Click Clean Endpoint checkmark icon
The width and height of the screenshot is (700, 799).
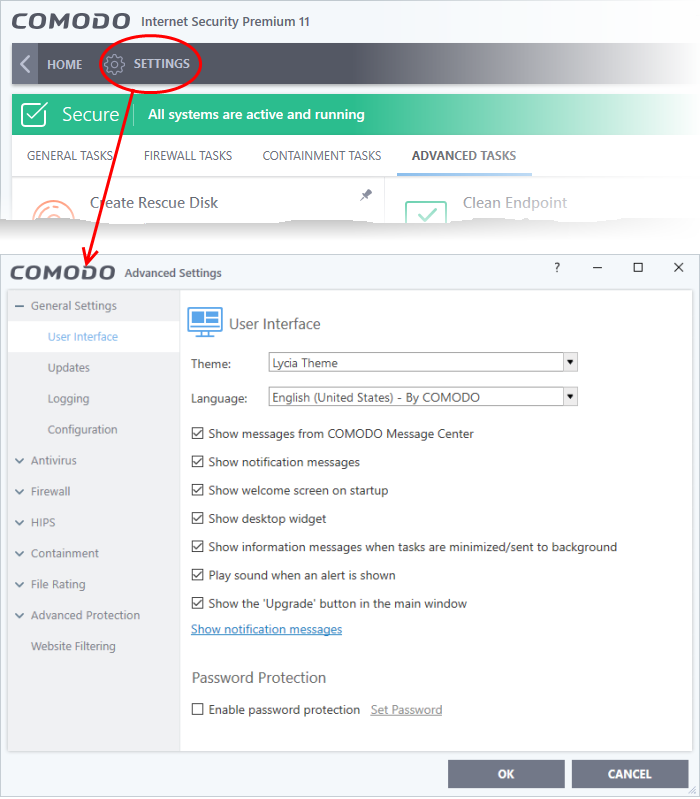[x=426, y=212]
